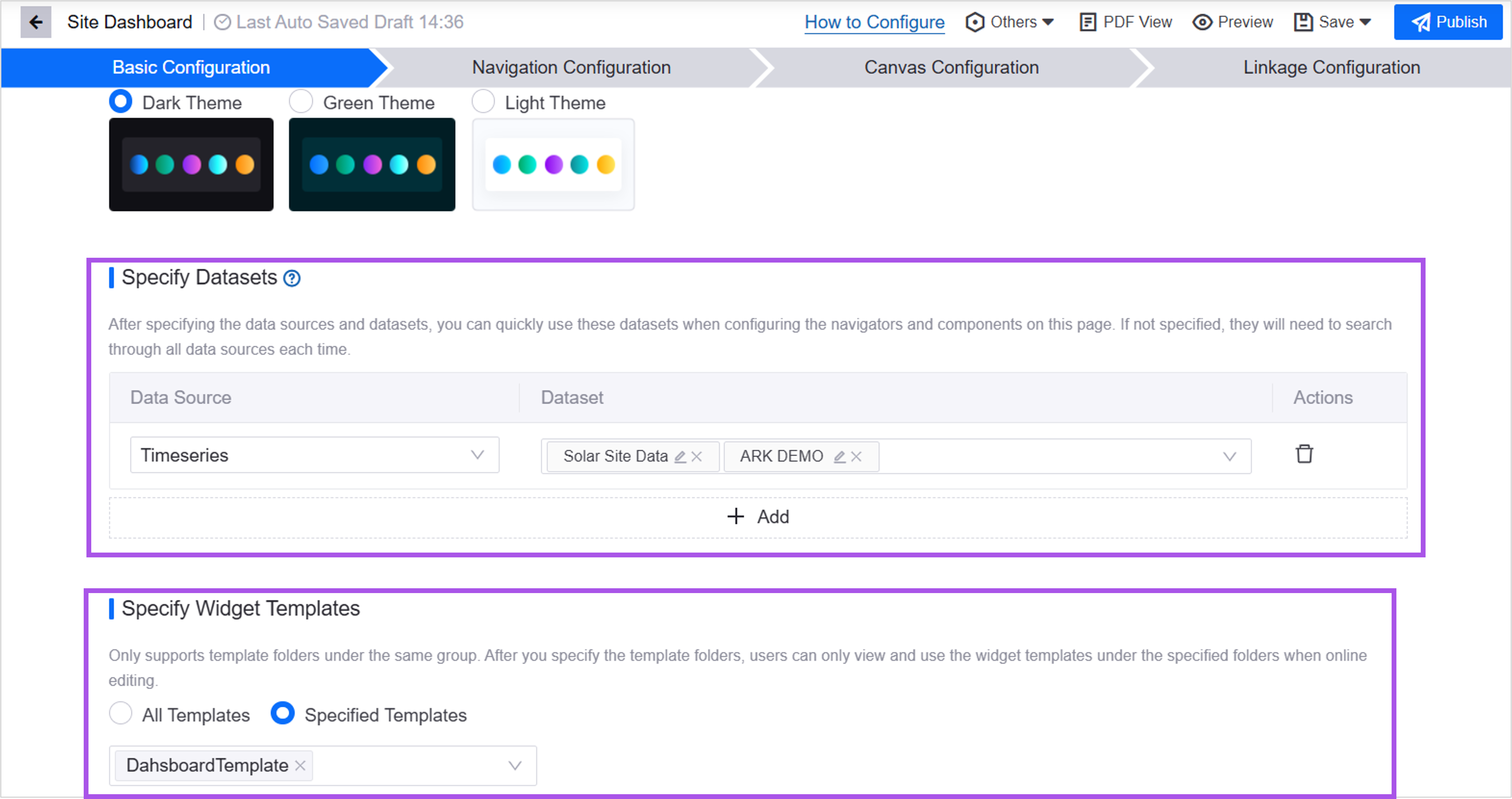This screenshot has width=1512, height=799.
Task: Choose the All Templates option
Action: pos(121,714)
